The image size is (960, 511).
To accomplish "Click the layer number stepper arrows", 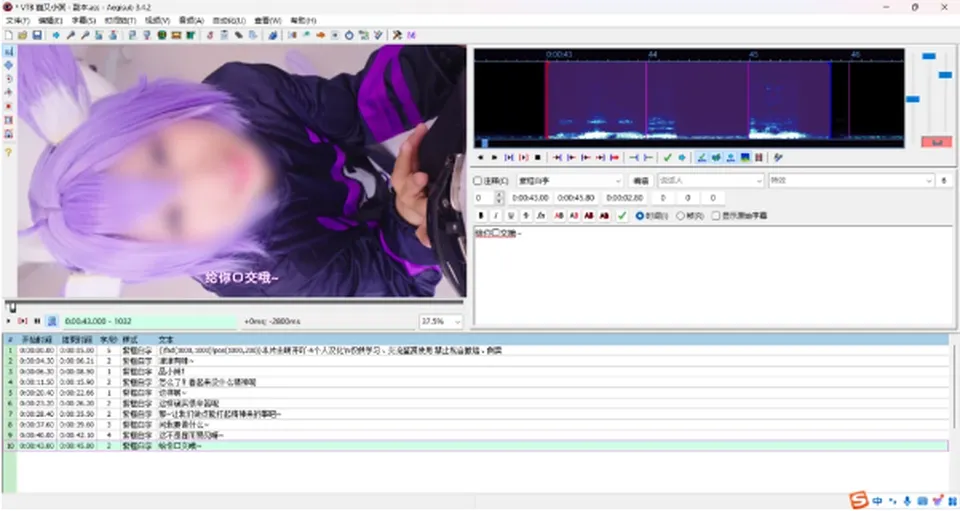I will (x=500, y=198).
